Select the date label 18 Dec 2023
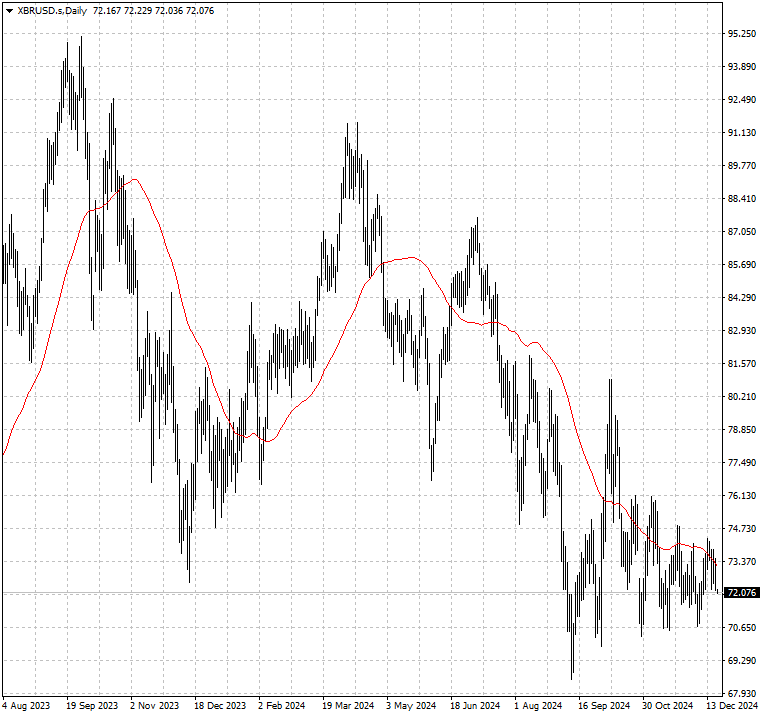The width and height of the screenshot is (763, 717). 220,705
